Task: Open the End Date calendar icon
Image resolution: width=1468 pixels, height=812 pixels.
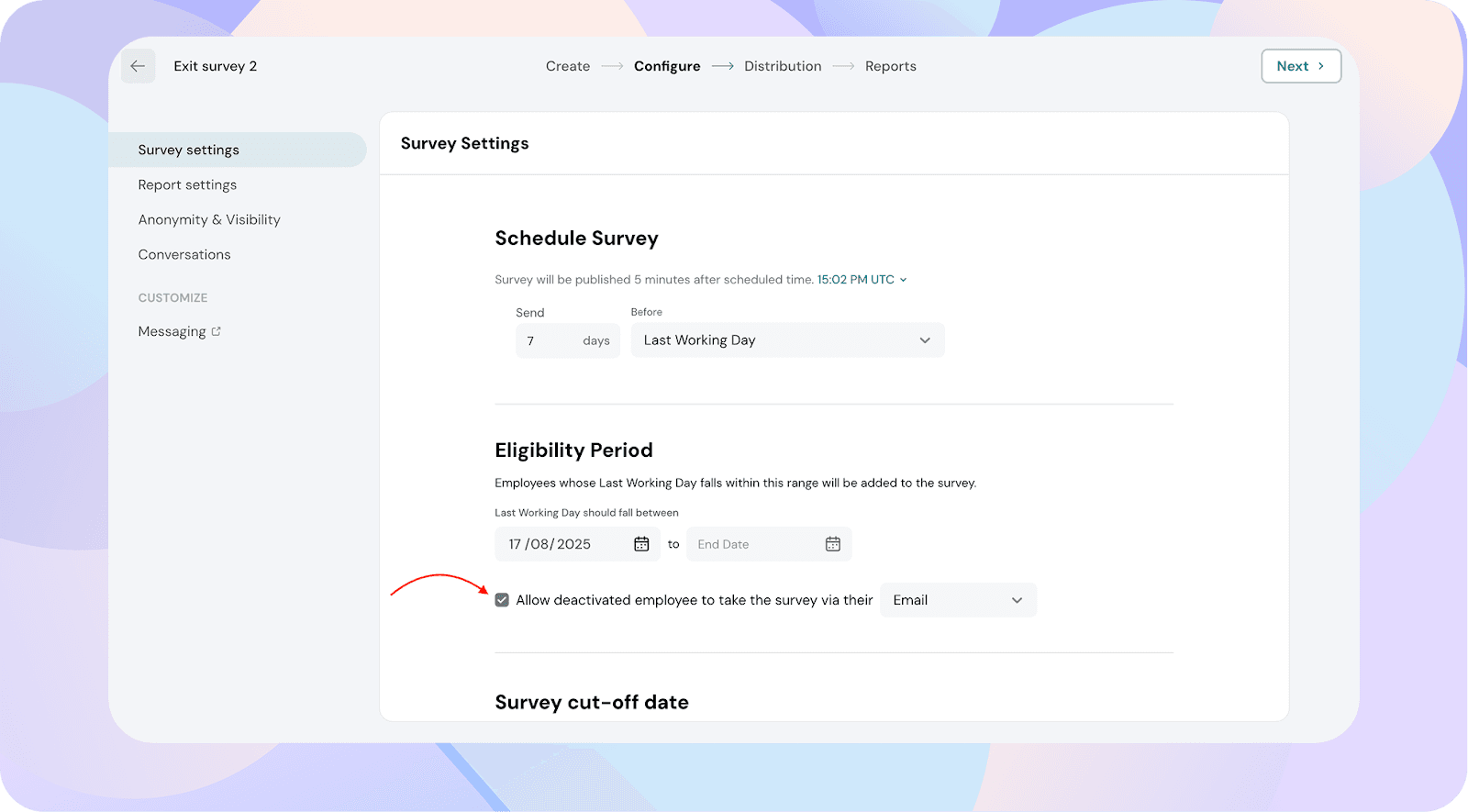Action: (x=832, y=544)
